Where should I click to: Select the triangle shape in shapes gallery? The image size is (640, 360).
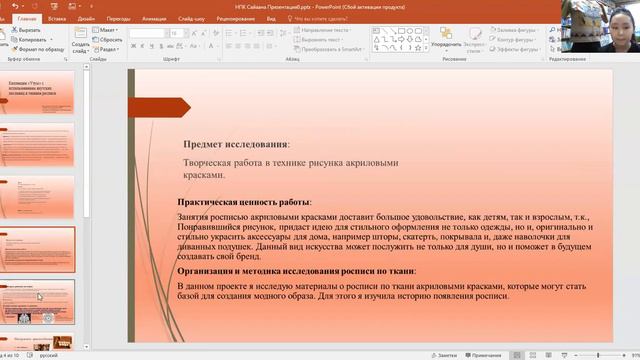click(x=376, y=39)
